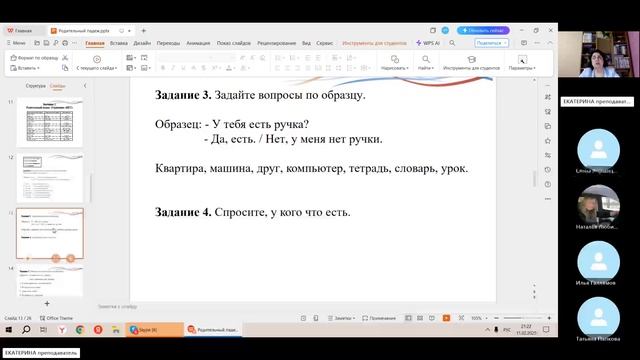Open Инструменты для студентов tab
640x360 pixels.
point(374,43)
